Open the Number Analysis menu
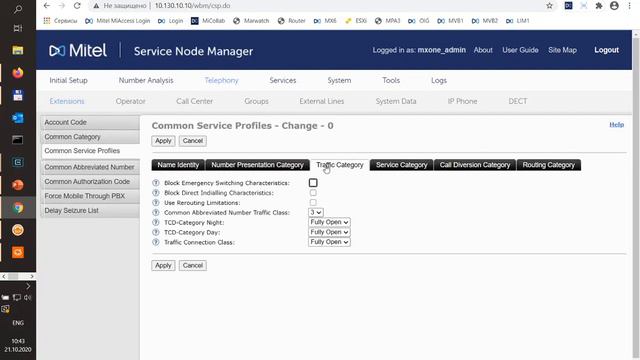 [146, 80]
